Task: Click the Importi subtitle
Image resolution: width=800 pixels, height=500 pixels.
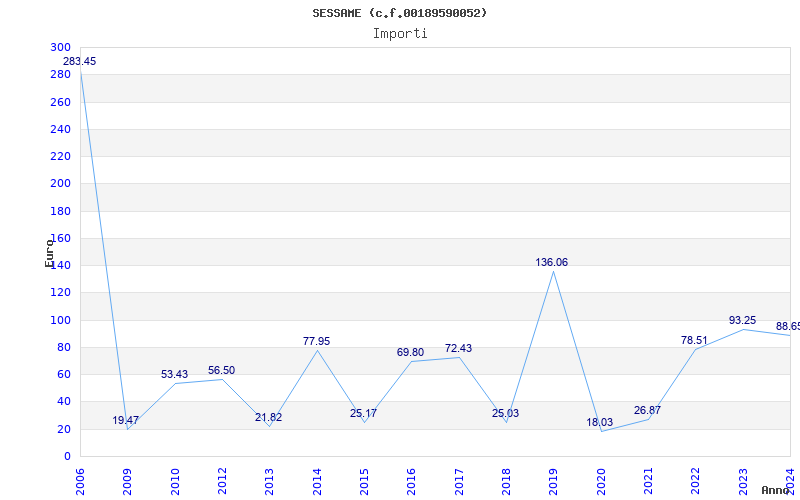Action: click(x=400, y=34)
